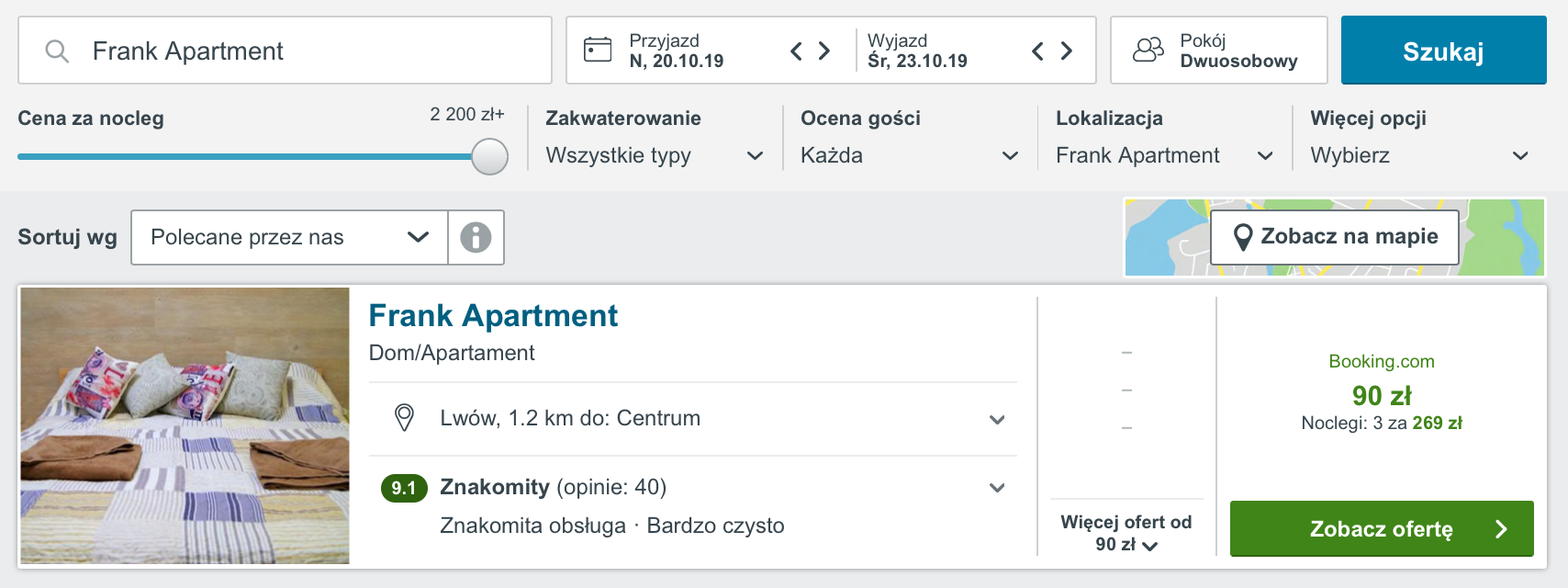Open Więcej opcji dropdown
This screenshot has width=1568, height=588.
click(1419, 155)
